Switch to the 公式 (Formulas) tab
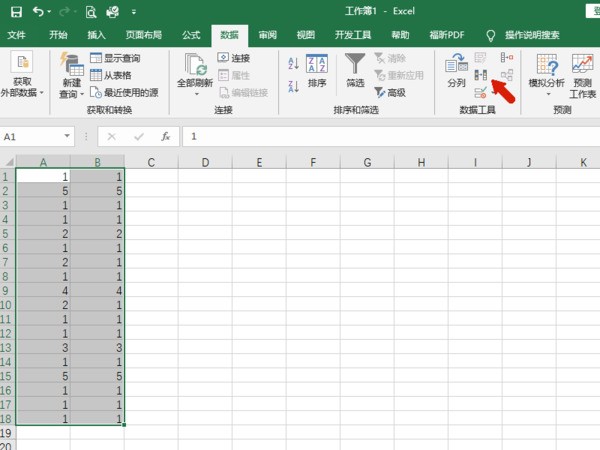 191,35
